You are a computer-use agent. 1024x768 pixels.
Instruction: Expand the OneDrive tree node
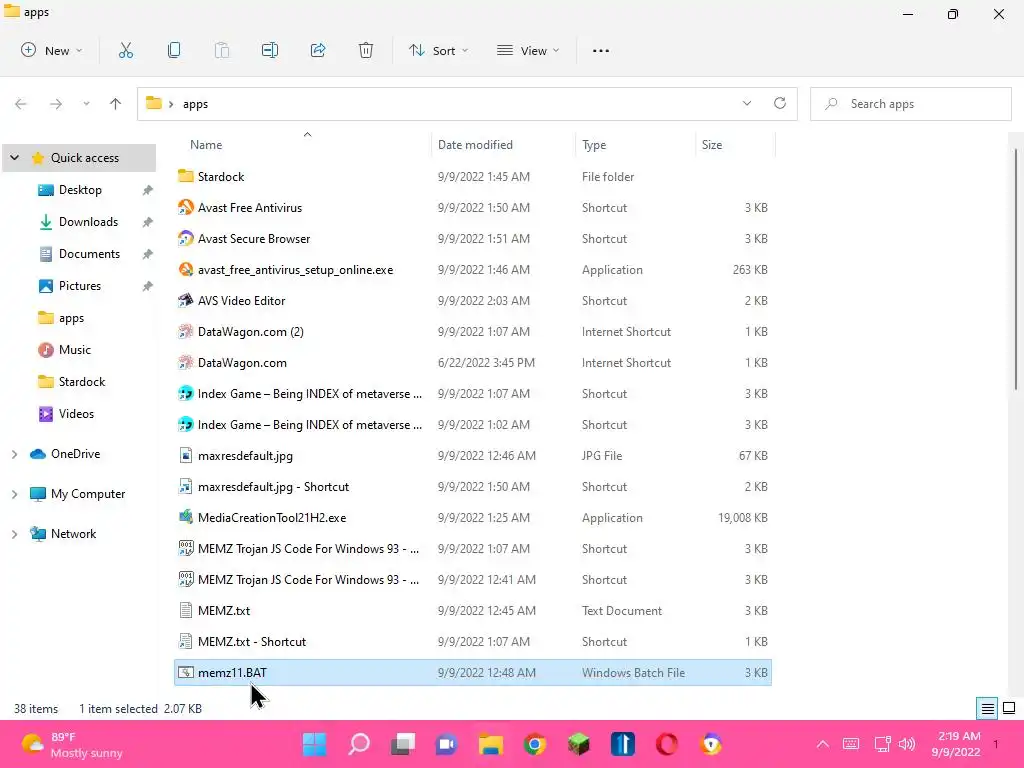[x=14, y=454]
